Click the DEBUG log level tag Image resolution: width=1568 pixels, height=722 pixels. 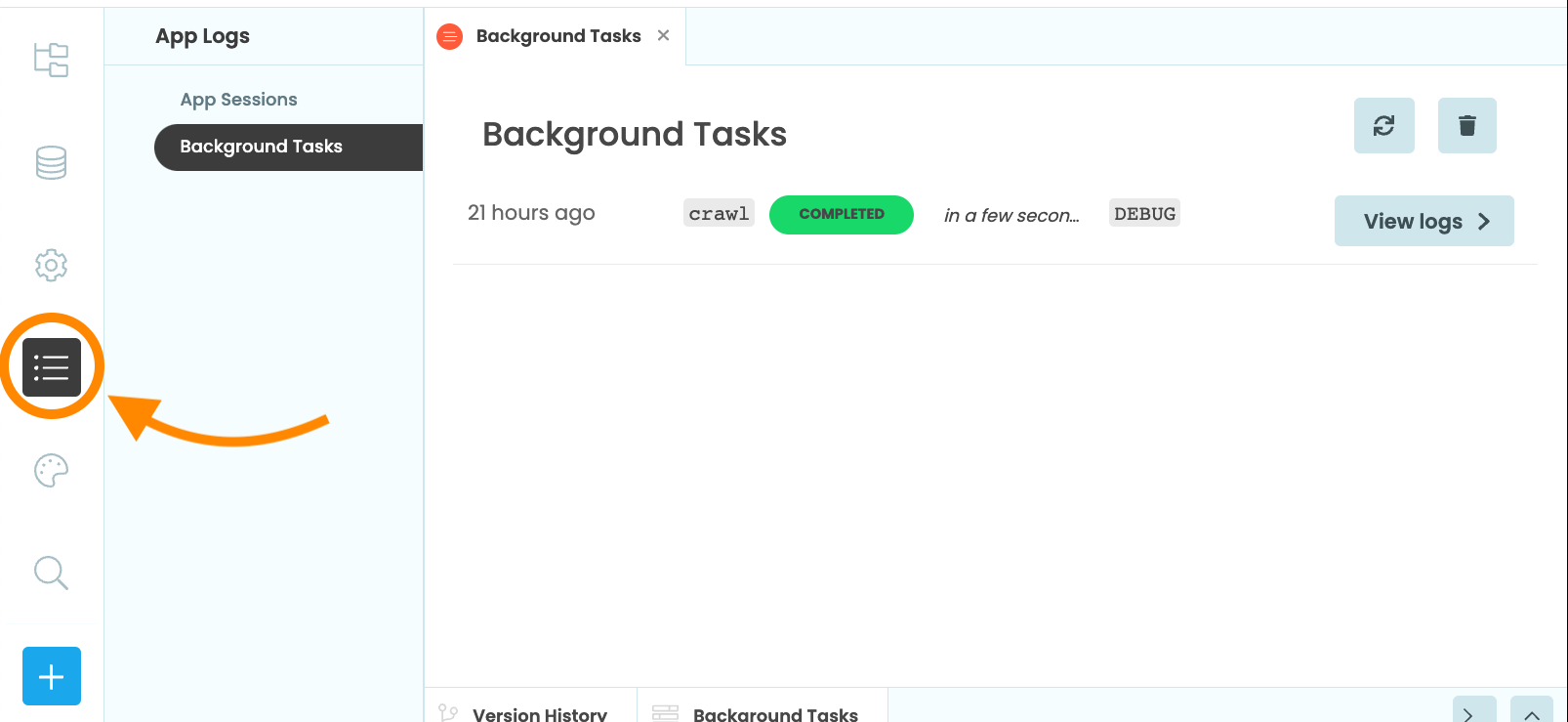[1144, 214]
